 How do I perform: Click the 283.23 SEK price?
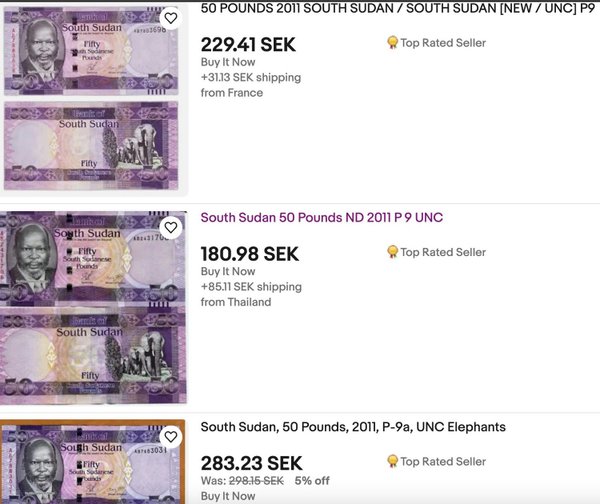coord(251,463)
